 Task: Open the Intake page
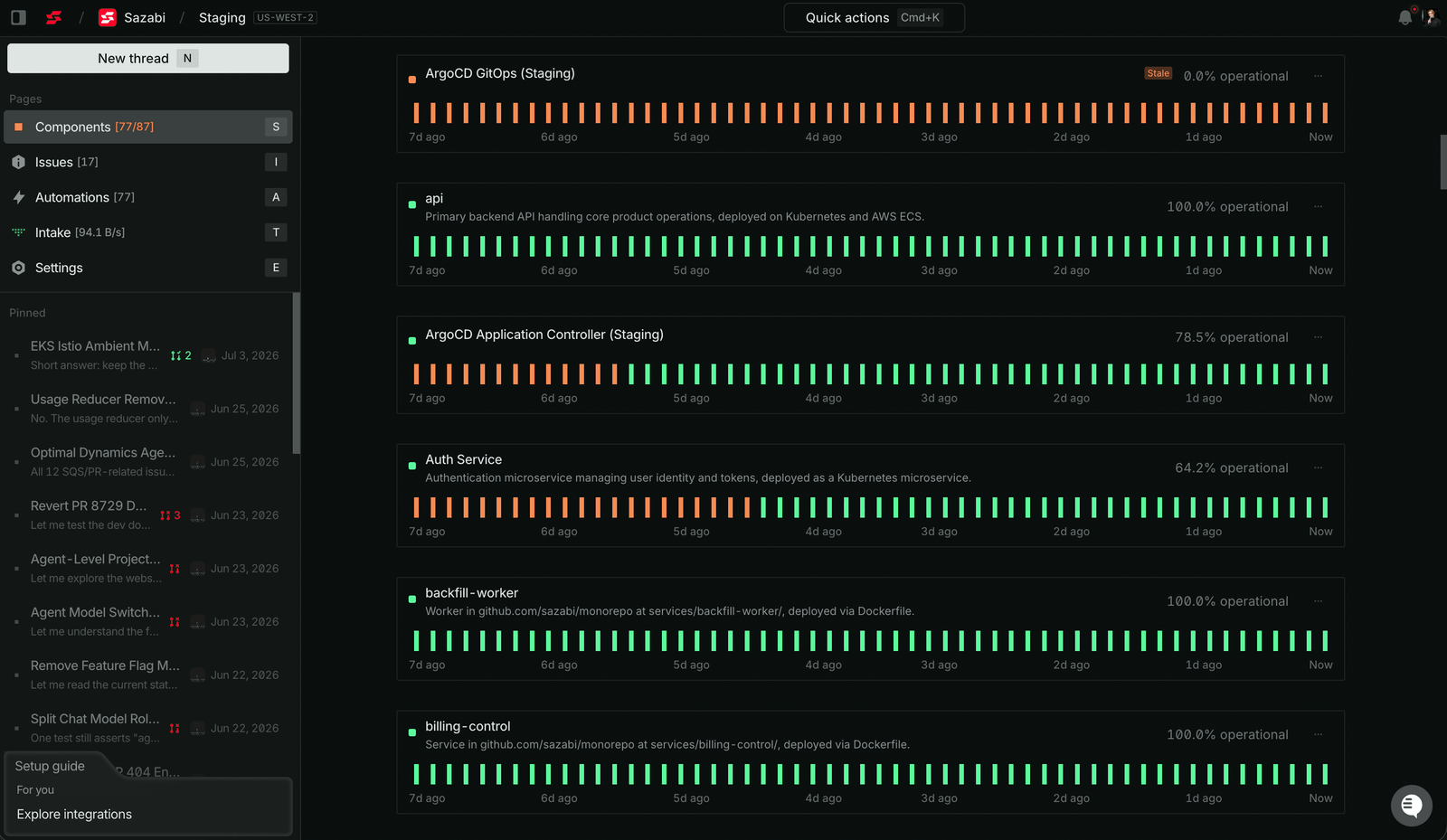[x=148, y=232]
